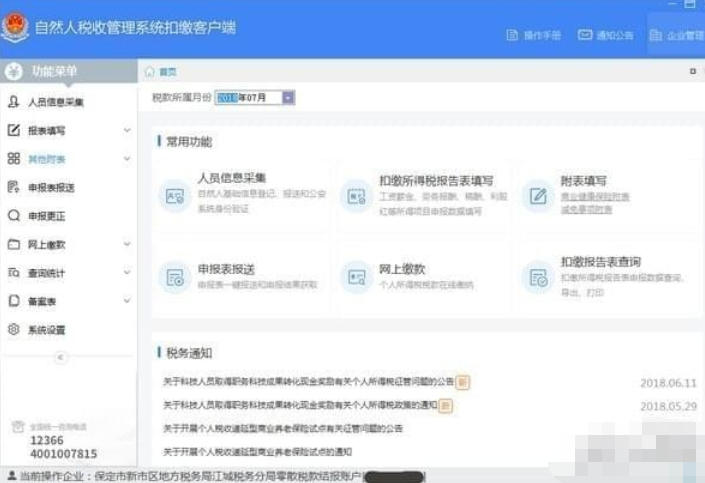Click the 当前操作企业 status bar text
The width and height of the screenshot is (705, 483).
pyautogui.click(x=191, y=476)
